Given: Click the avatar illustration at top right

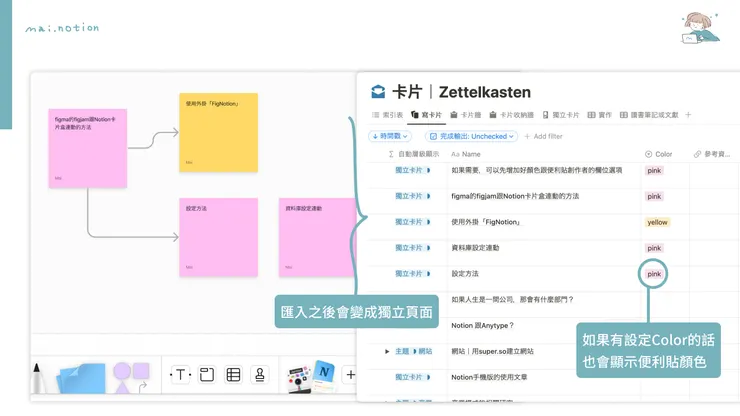Looking at the screenshot, I should click(x=701, y=28).
